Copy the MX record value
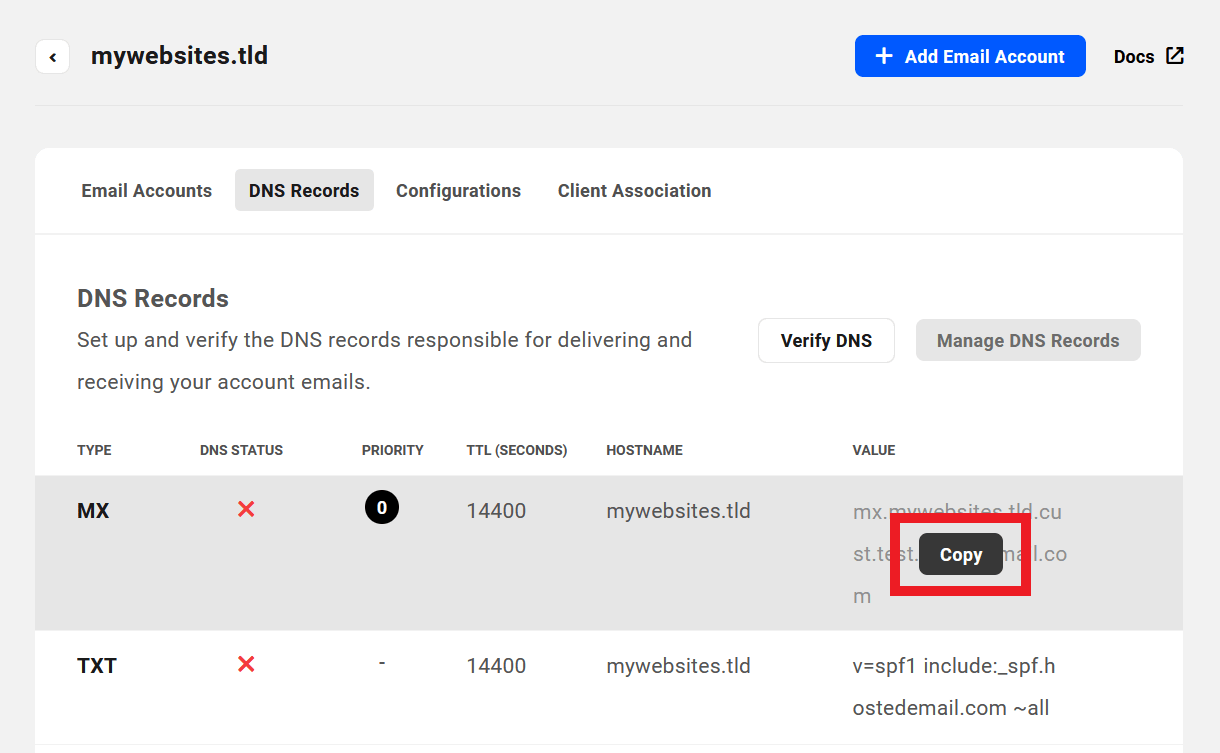Screen dimensions: 1220x753 point(960,554)
